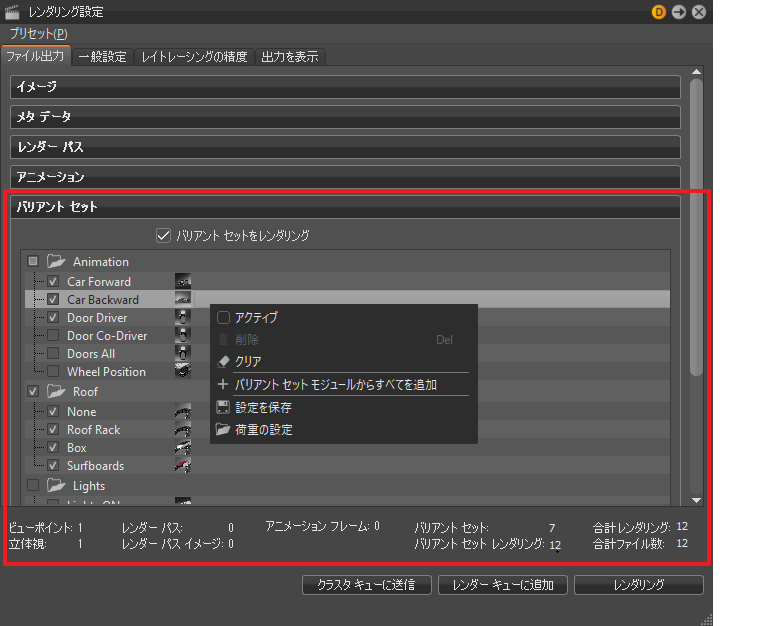Click the eraser icon beside クリア
Image resolution: width=768 pixels, height=626 pixels.
[x=223, y=361]
